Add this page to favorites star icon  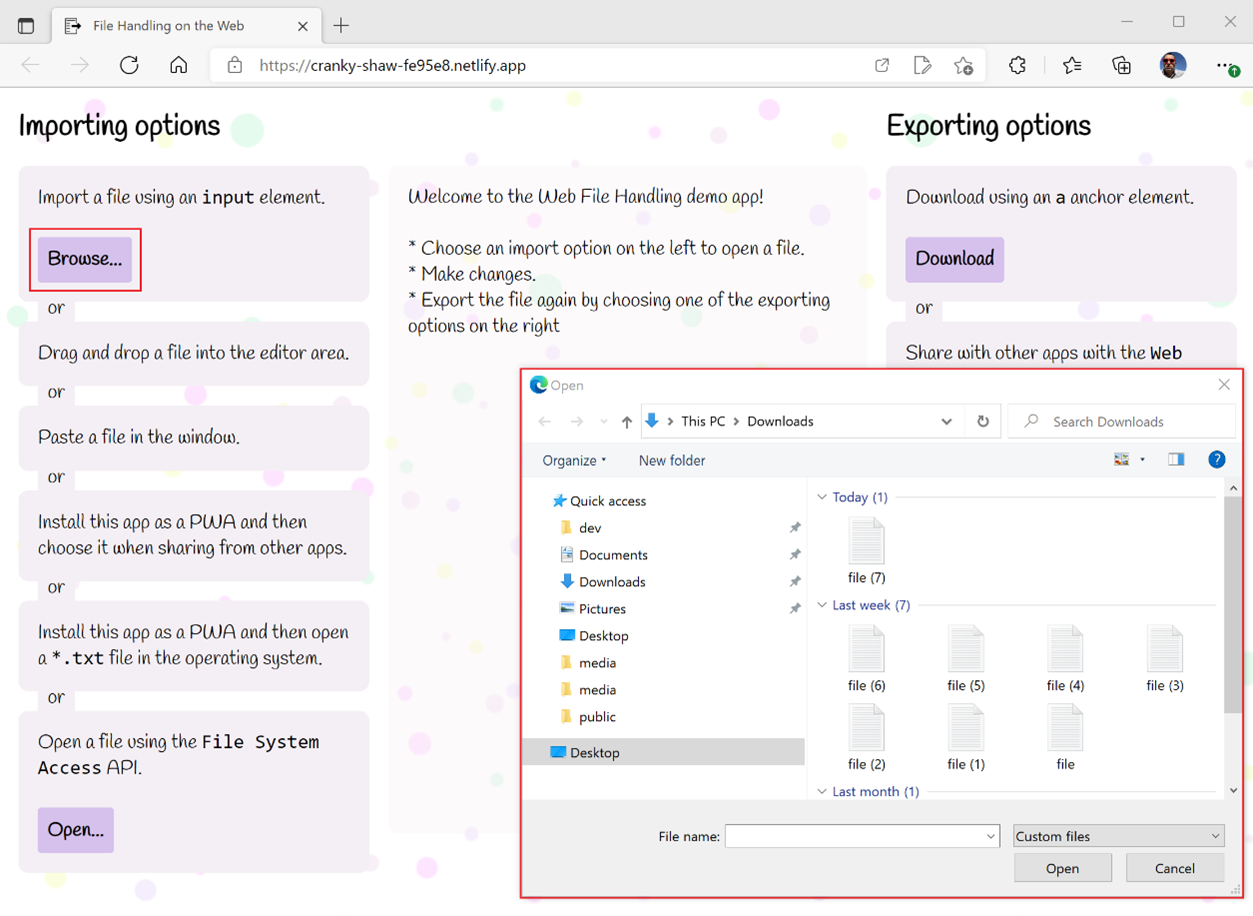click(x=963, y=65)
